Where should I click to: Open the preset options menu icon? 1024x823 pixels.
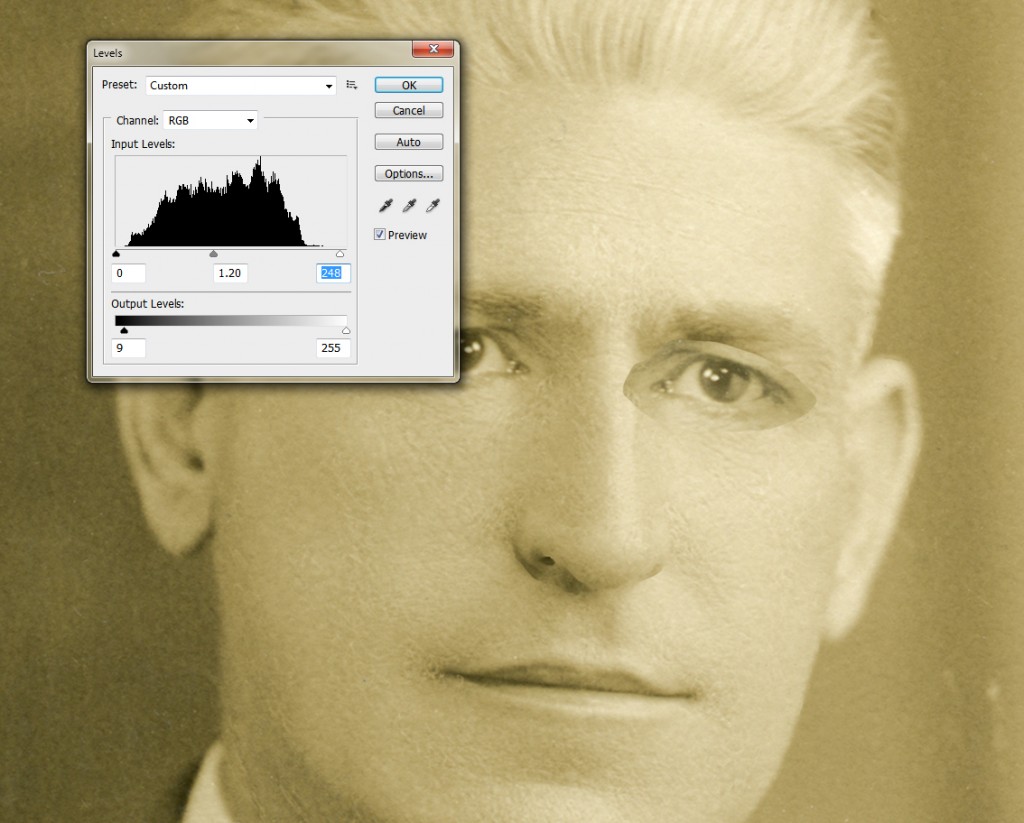tap(352, 85)
